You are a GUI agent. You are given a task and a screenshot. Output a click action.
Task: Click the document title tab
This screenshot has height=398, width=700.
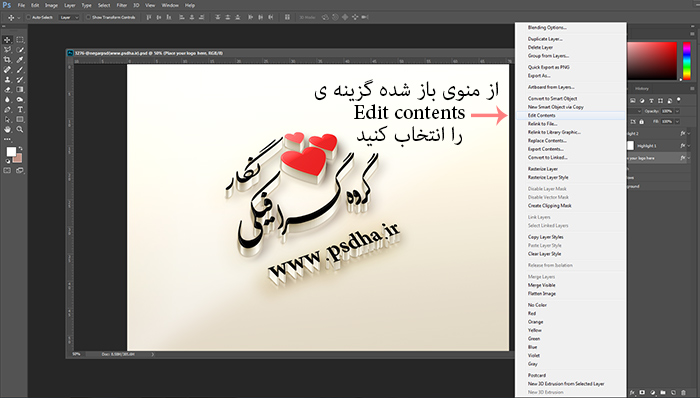coord(149,53)
